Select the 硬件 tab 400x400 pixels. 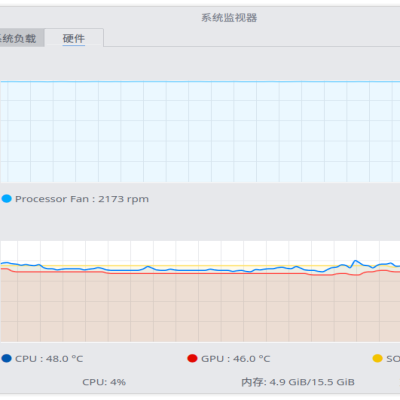tap(74, 38)
